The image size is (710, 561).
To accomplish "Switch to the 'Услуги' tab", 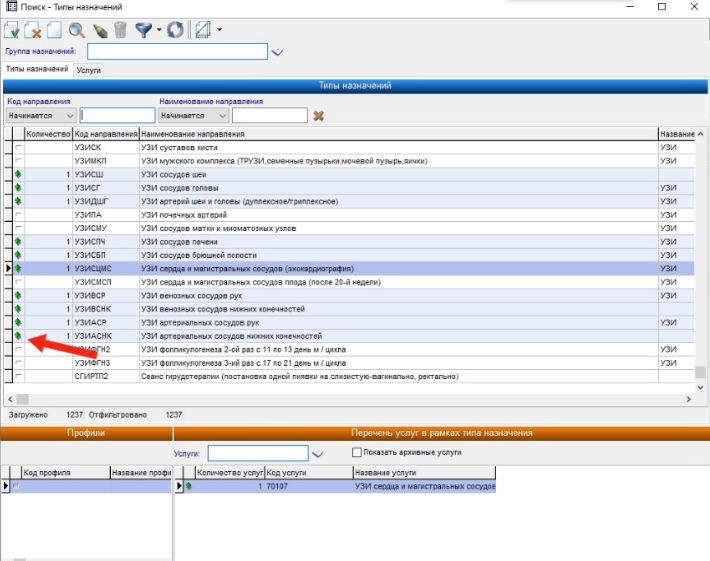I will (x=90, y=70).
